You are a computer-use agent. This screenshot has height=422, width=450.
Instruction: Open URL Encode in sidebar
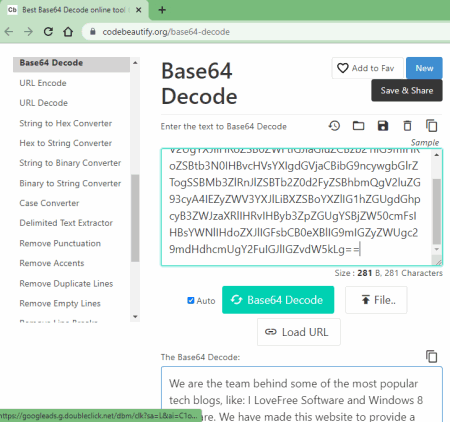click(x=43, y=83)
